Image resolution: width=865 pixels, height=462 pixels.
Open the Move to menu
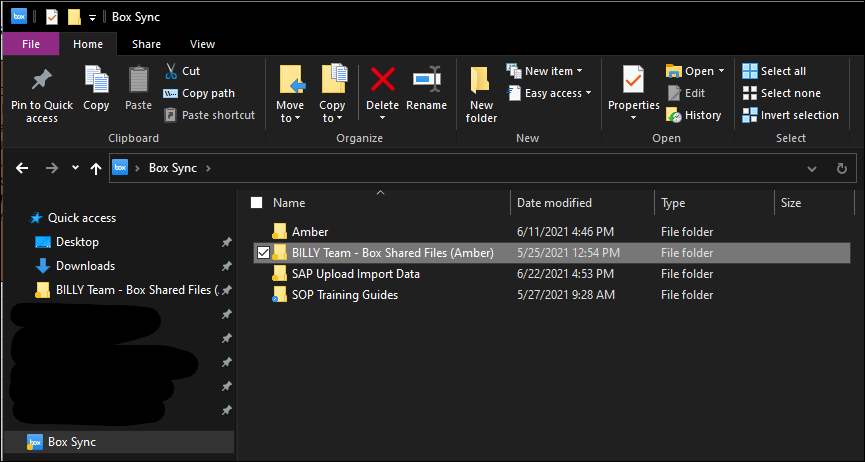click(290, 94)
